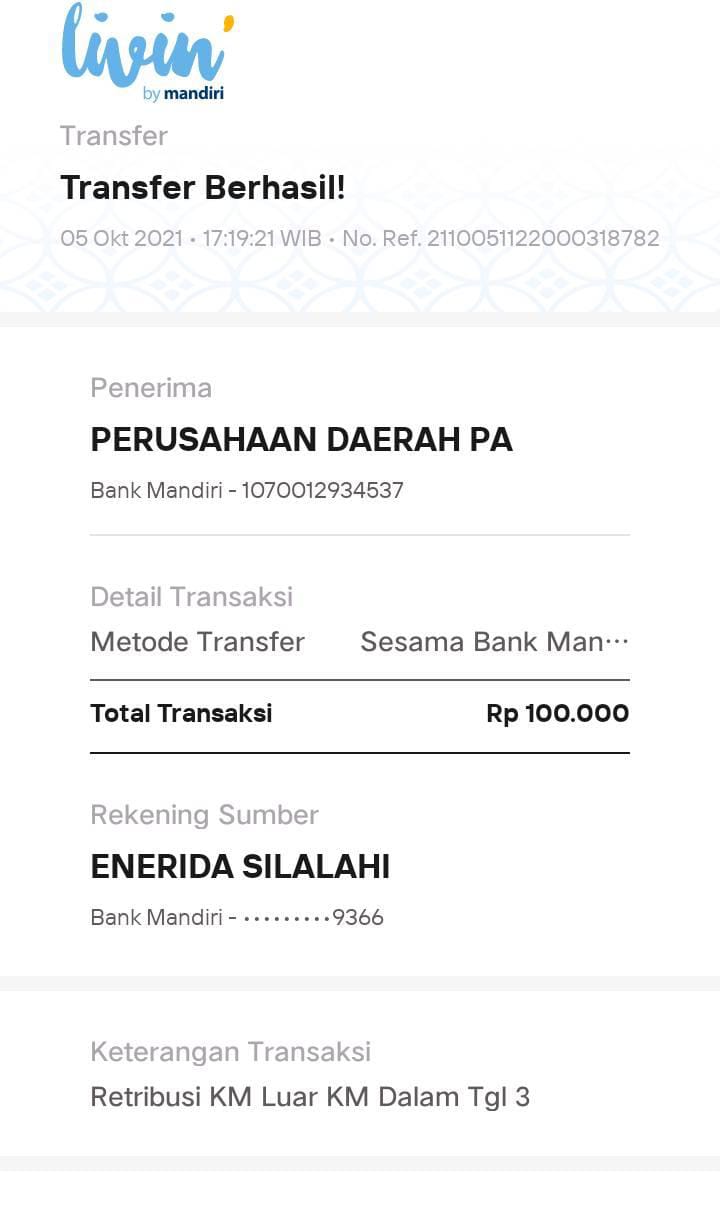This screenshot has height=1216, width=720.
Task: Click the "Keterangan Transaksi" label
Action: pyautogui.click(x=230, y=1052)
